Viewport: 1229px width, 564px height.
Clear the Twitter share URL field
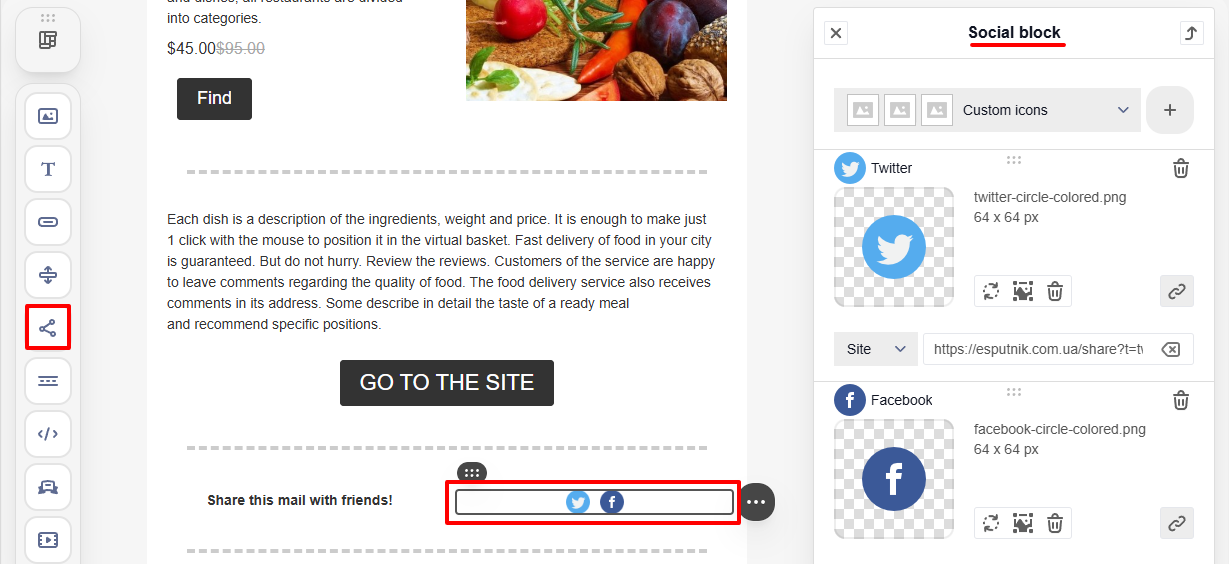click(1172, 349)
